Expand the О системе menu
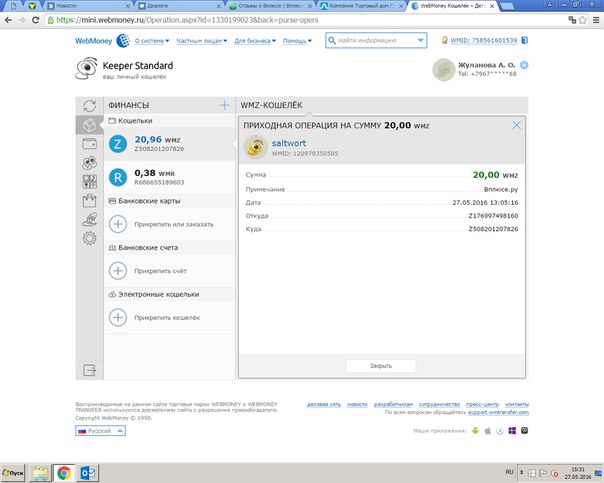The width and height of the screenshot is (604, 483). pos(152,41)
